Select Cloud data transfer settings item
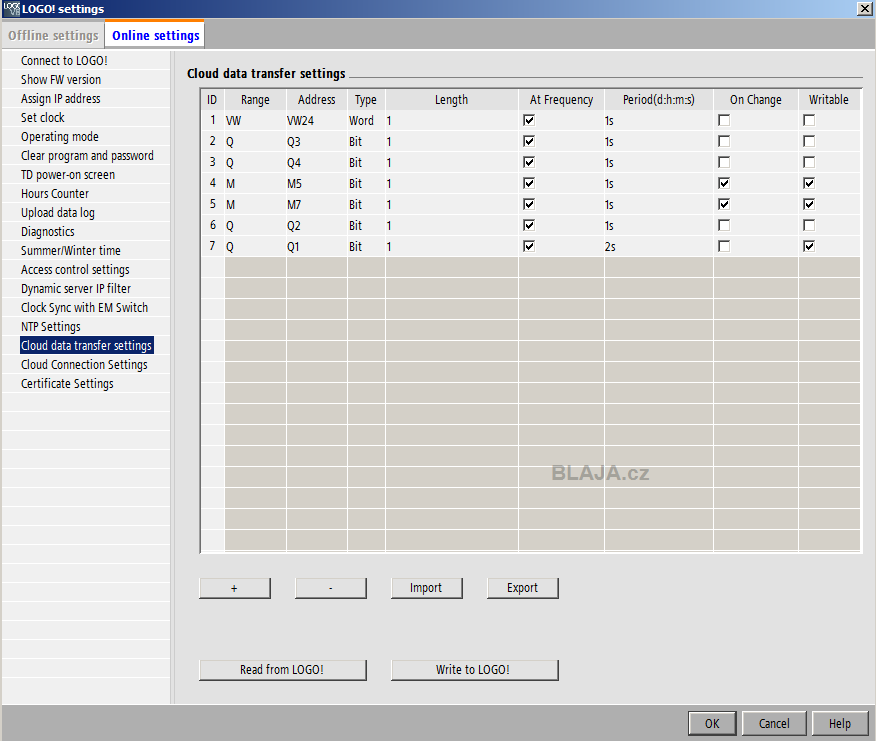This screenshot has height=741, width=876. (x=87, y=345)
